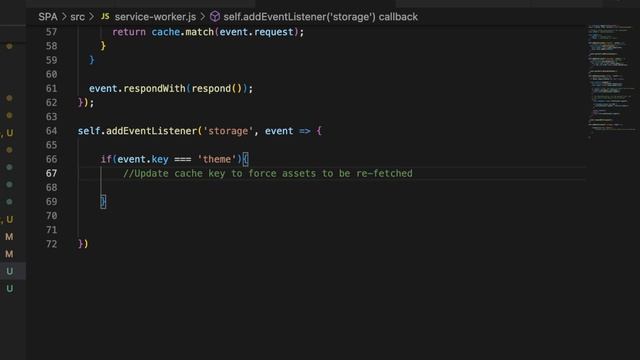Click line number 61 in gutter
Image resolution: width=640 pixels, height=360 pixels.
51,89
